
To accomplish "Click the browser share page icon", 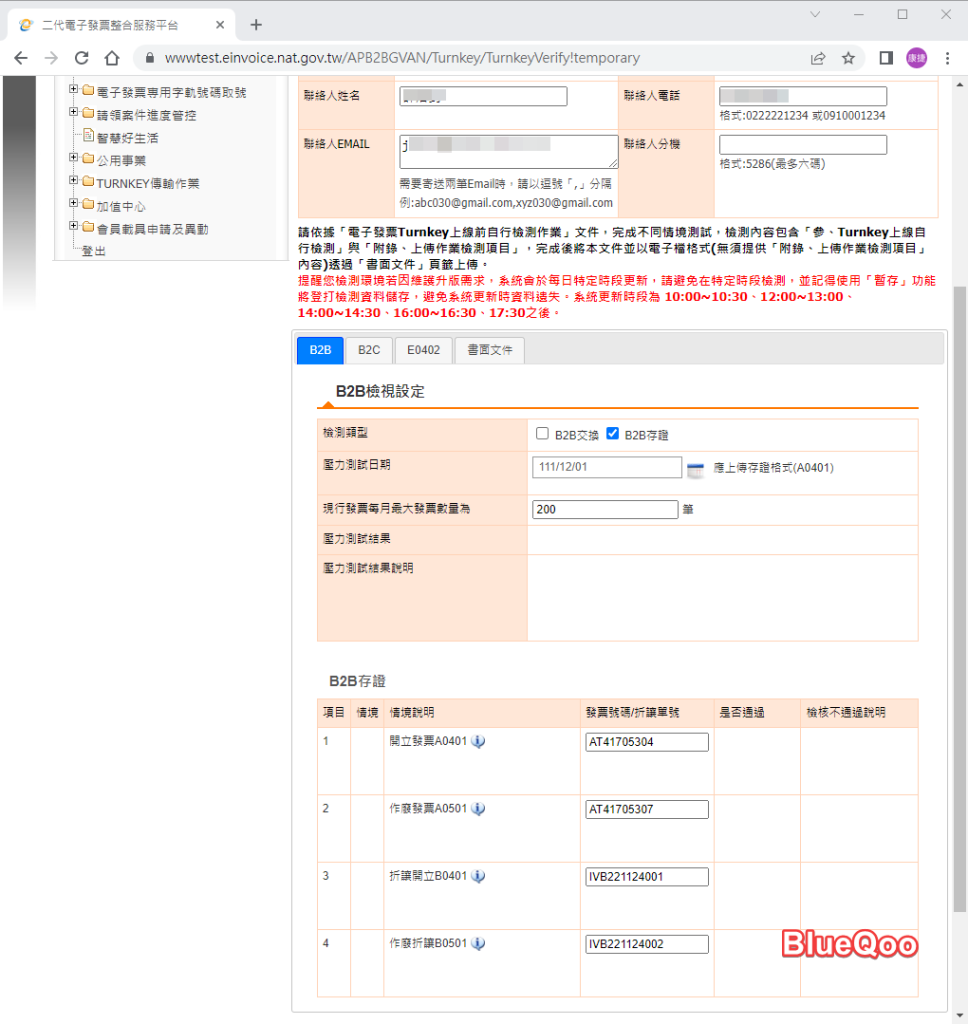I will pos(818,58).
